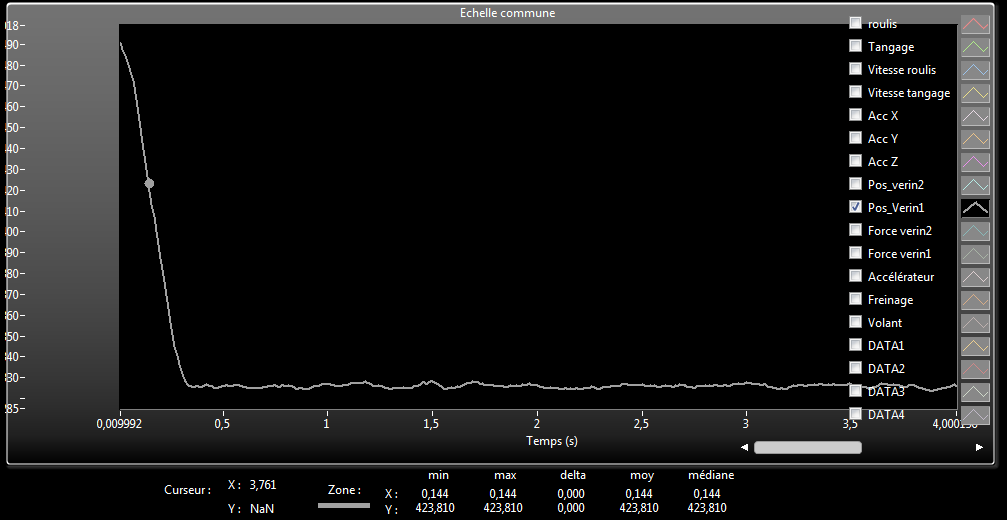Enable the Acc Z checkbox
The width and height of the screenshot is (1007, 520).
[855, 161]
